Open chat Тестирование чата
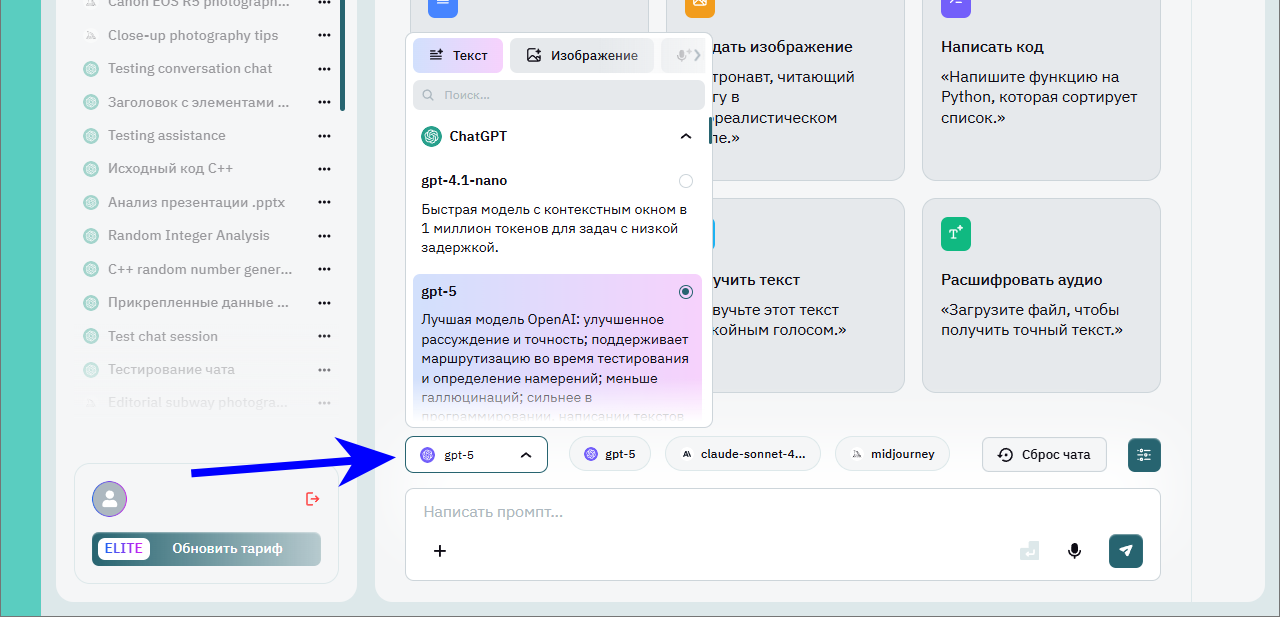Image resolution: width=1280 pixels, height=617 pixels. tap(171, 370)
